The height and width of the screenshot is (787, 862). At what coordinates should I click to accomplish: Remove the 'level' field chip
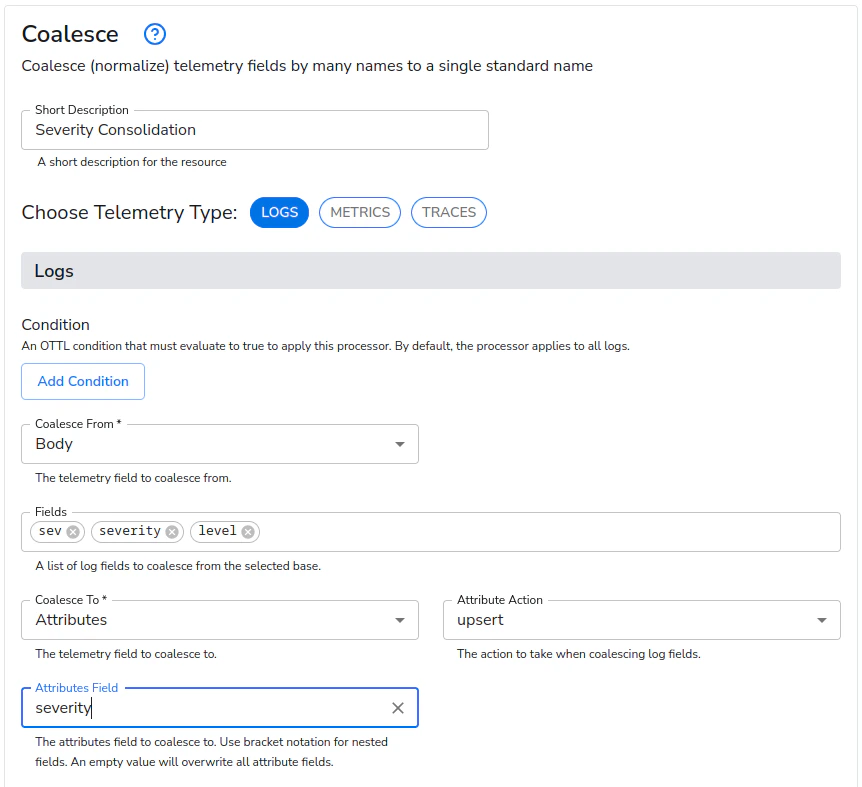click(x=248, y=531)
